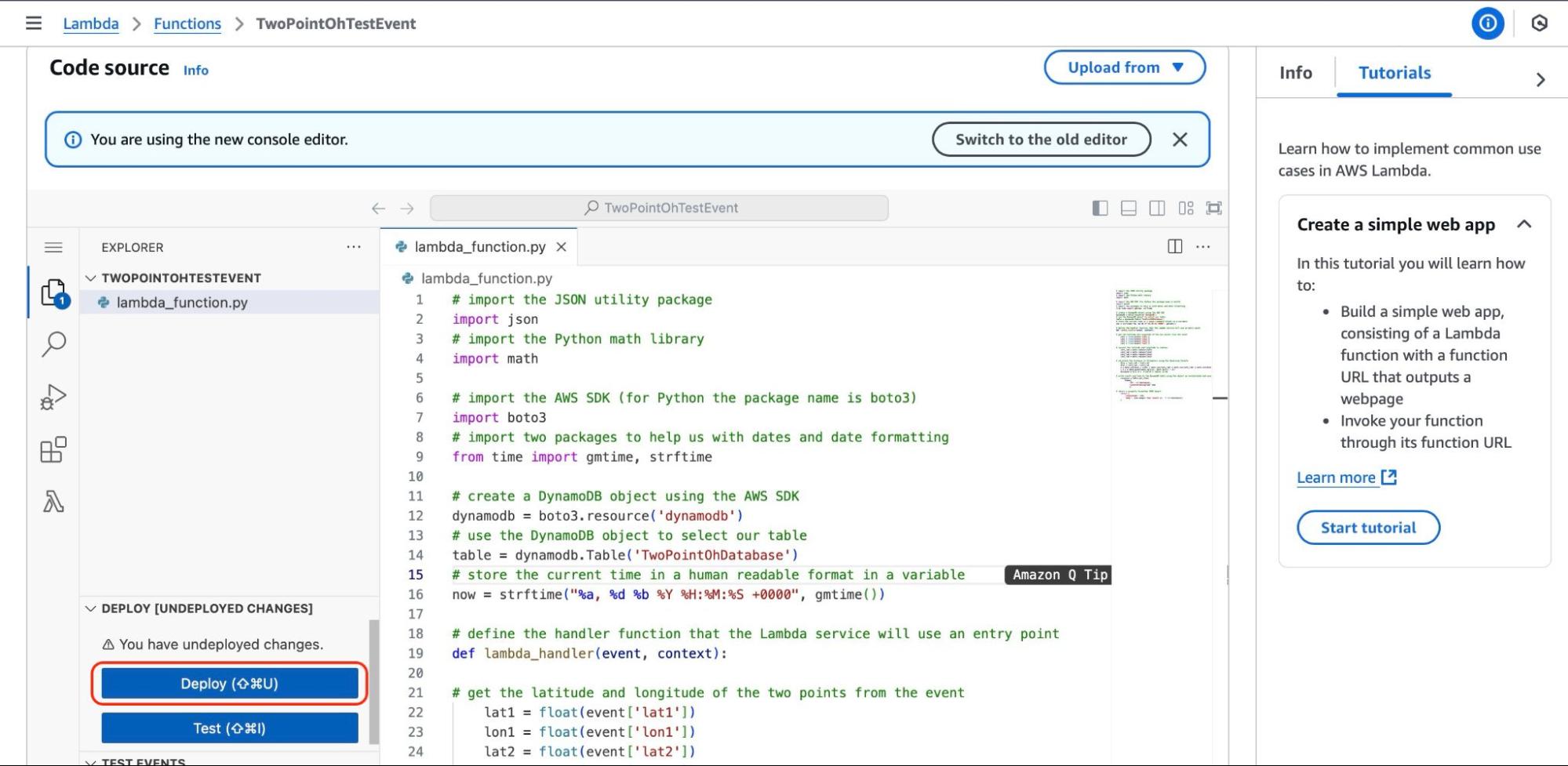This screenshot has height=766, width=1568.
Task: Click line 14 dynamodb.Table code
Action: point(625,555)
